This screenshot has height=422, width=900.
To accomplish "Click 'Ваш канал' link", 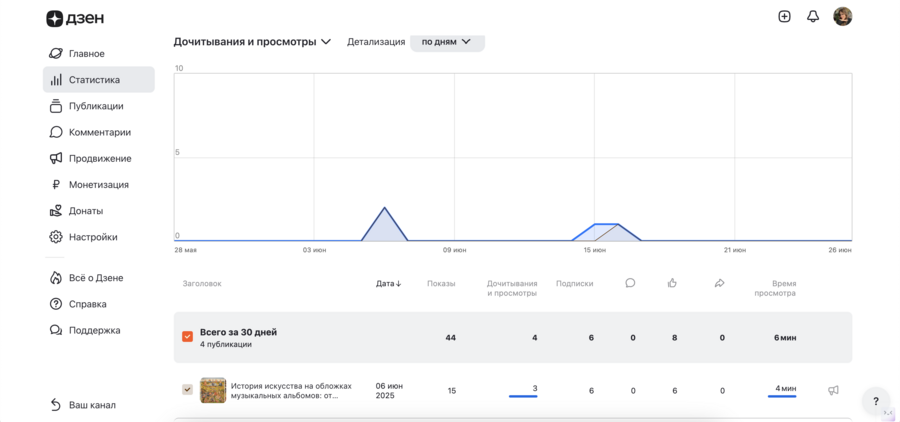I will [x=92, y=405].
